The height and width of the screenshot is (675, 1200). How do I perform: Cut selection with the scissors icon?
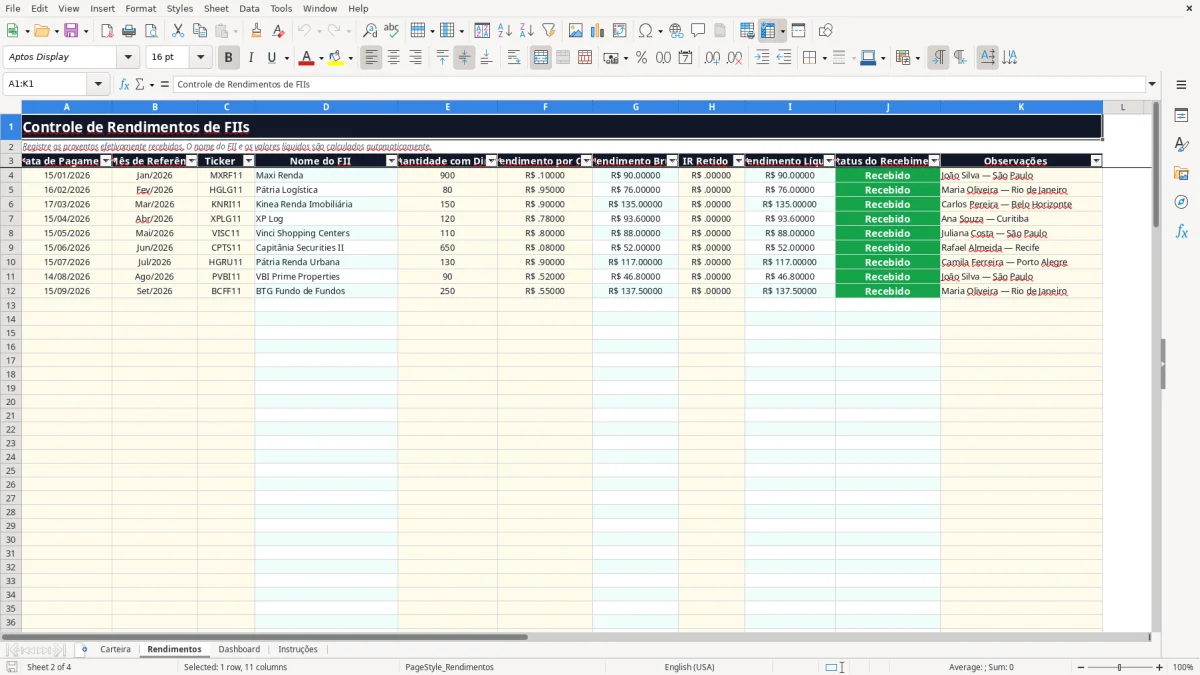click(178, 31)
